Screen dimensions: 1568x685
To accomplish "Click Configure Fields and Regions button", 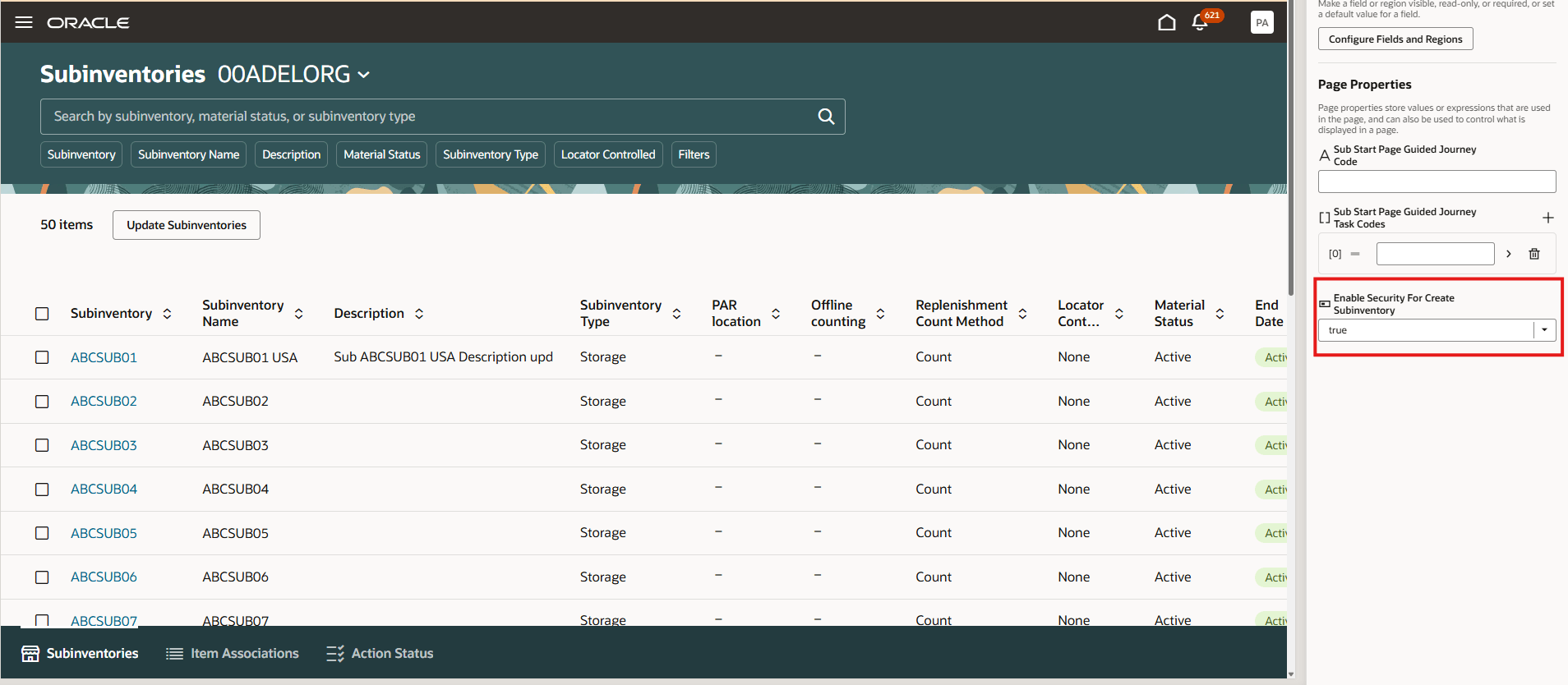I will [1395, 39].
